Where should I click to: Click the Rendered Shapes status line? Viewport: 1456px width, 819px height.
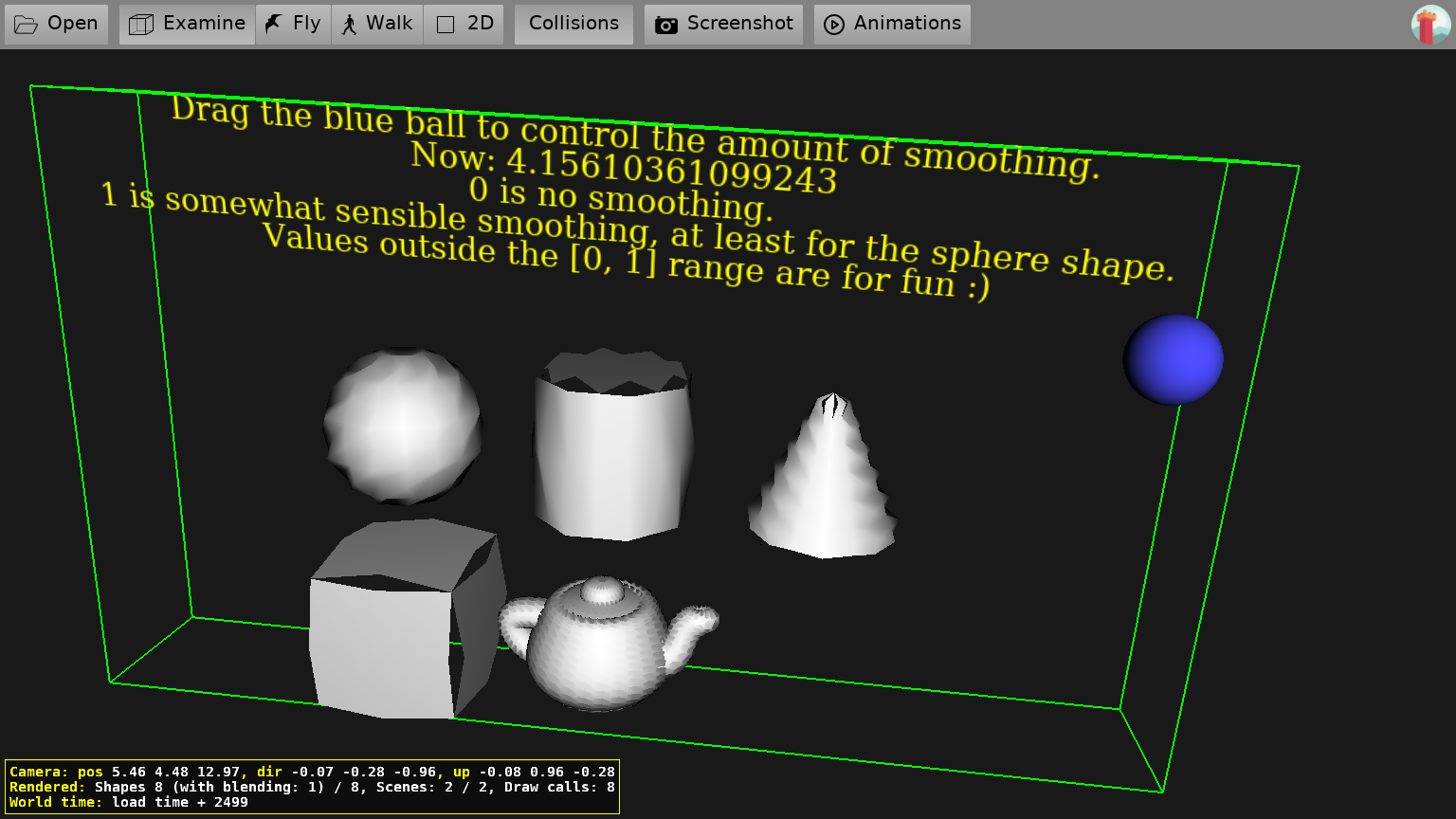312,787
